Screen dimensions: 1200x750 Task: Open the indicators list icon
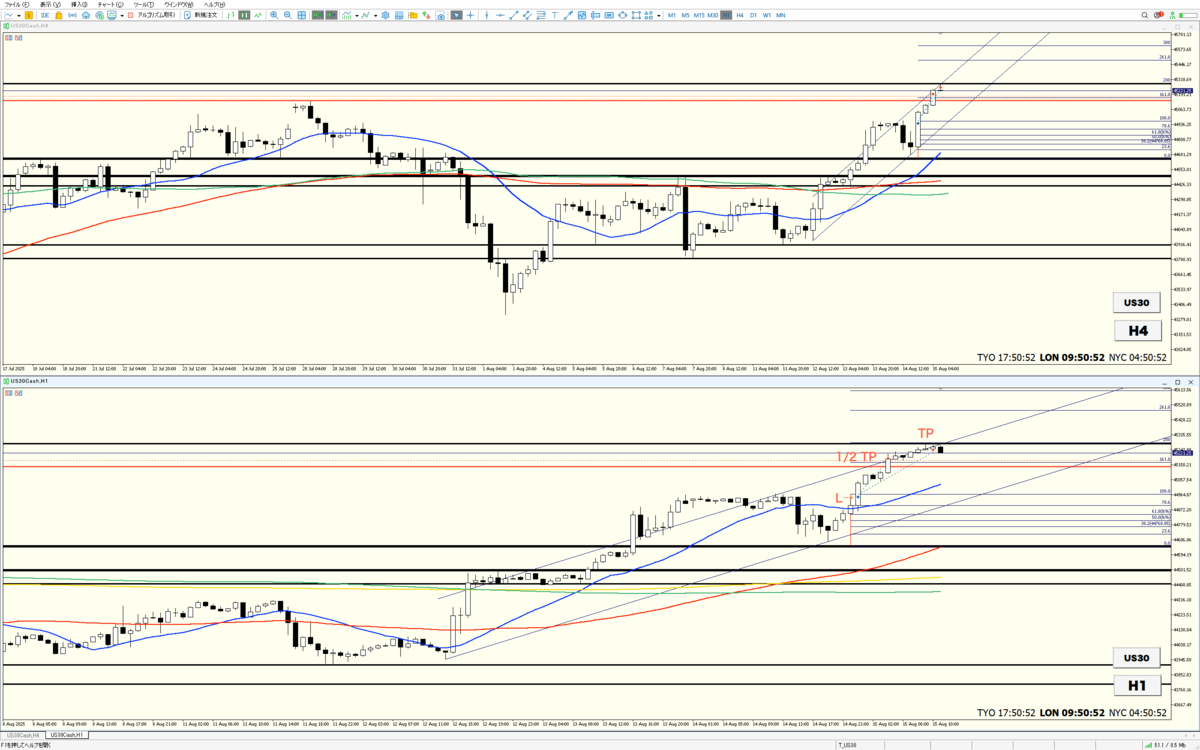pyautogui.click(x=346, y=15)
